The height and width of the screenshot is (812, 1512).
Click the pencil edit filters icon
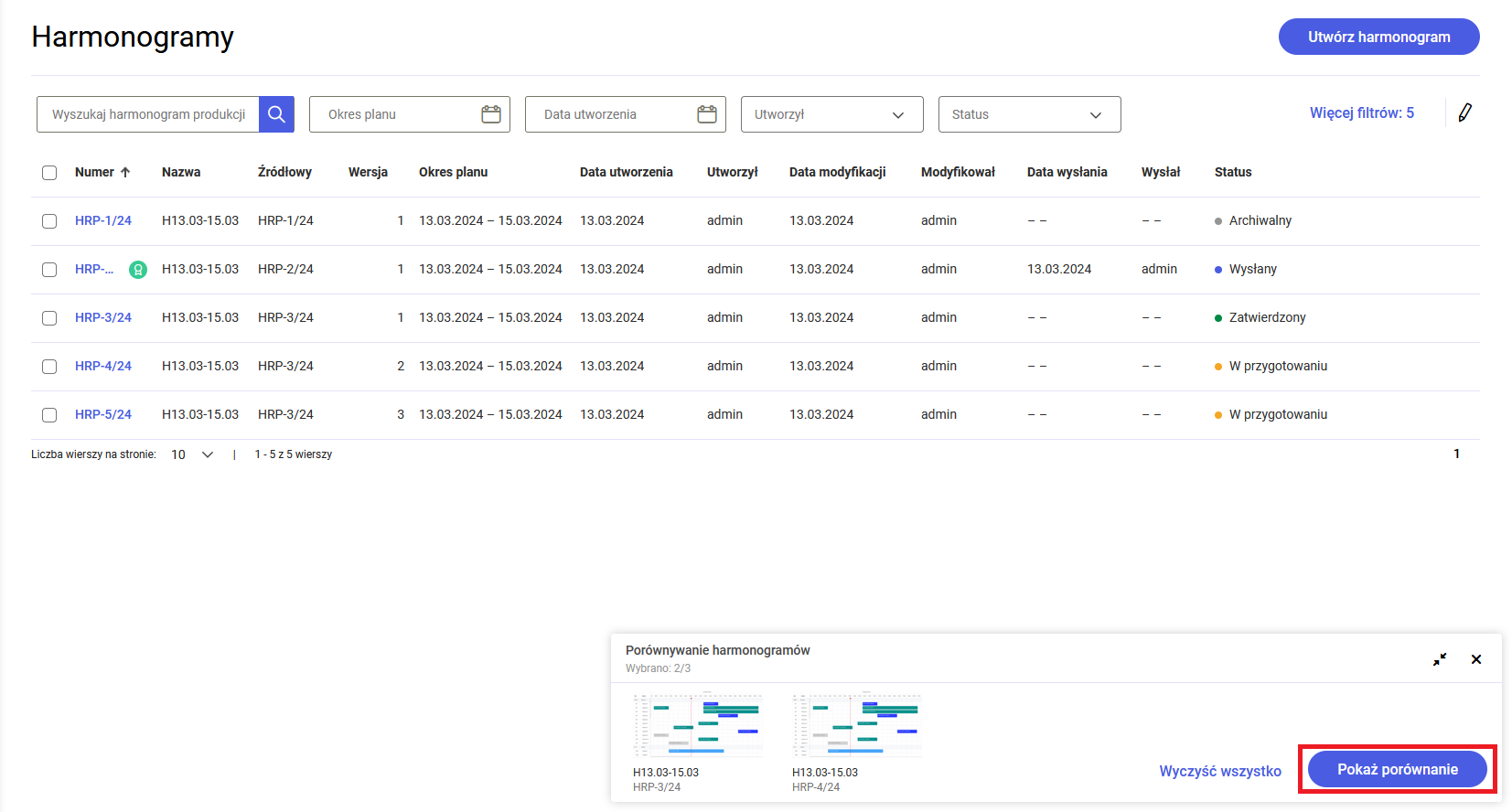(1464, 113)
